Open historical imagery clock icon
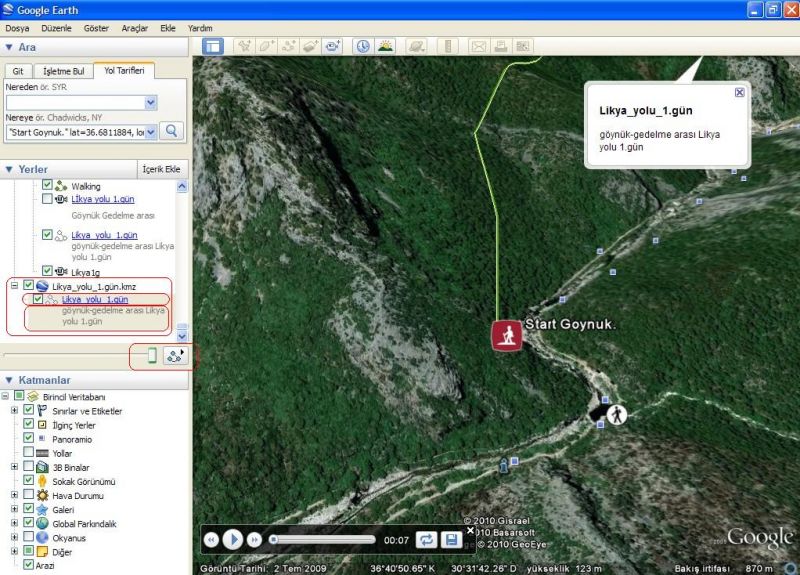The image size is (800, 575). tap(361, 46)
